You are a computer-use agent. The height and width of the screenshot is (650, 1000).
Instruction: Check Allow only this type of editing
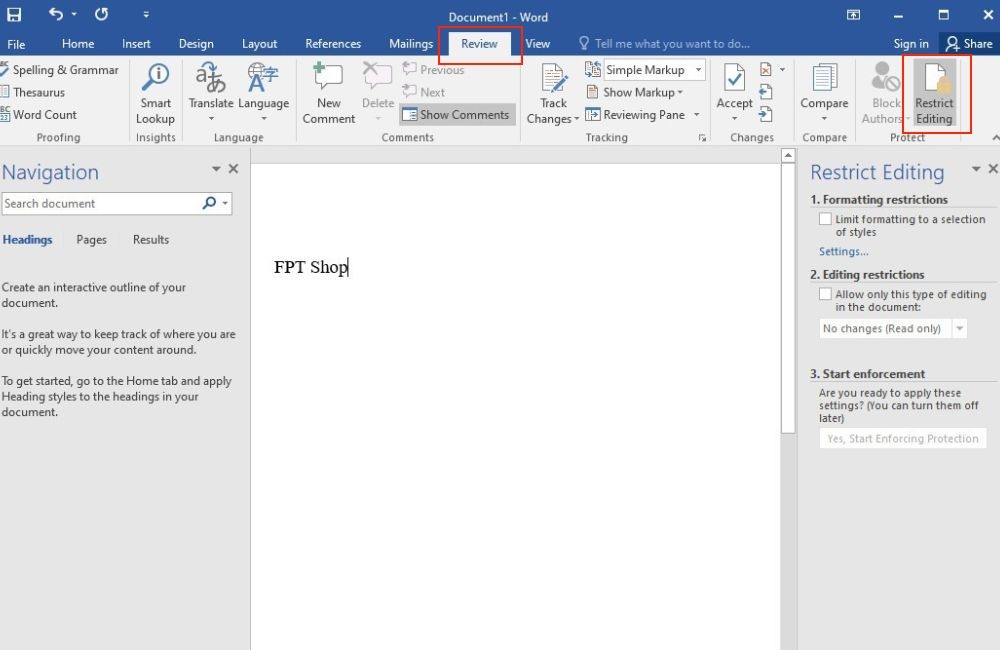coord(825,294)
